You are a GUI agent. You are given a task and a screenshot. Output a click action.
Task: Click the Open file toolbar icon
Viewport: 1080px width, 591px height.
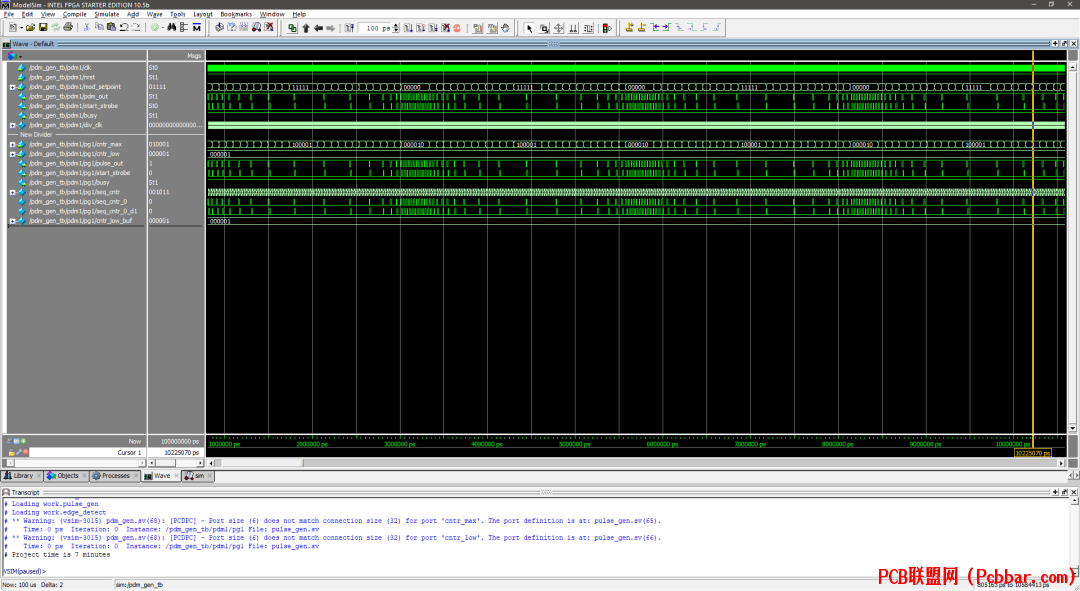coord(30,28)
